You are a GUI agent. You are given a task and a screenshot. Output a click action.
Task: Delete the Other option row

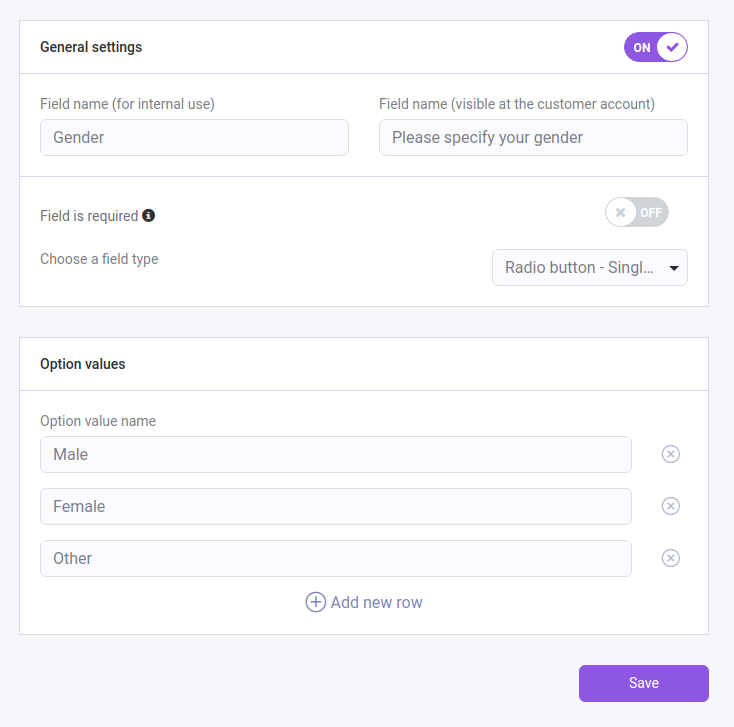pos(671,558)
